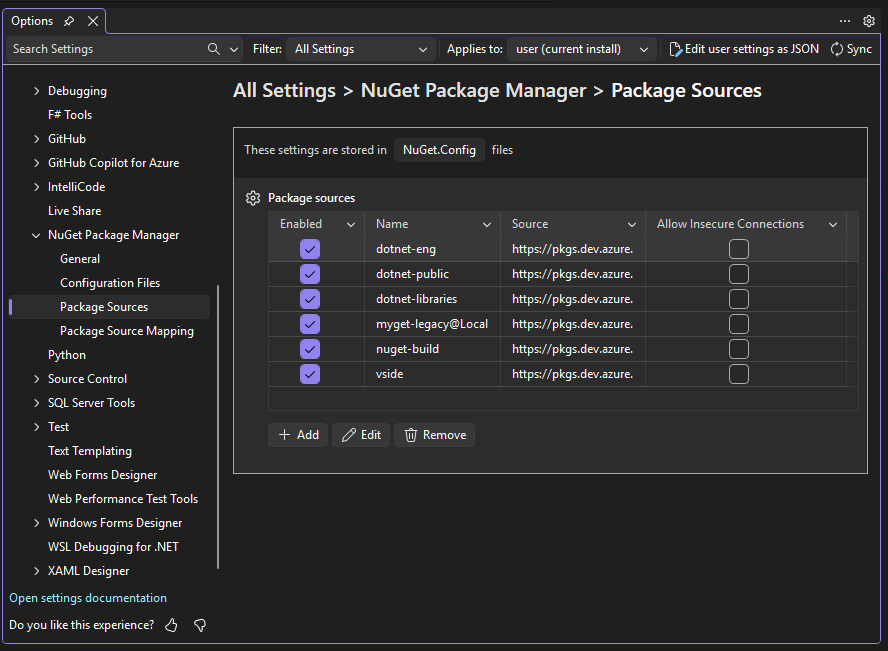Uncheck the Enabled checkbox for dotnet-eng
The width and height of the screenshot is (888, 651).
(309, 248)
